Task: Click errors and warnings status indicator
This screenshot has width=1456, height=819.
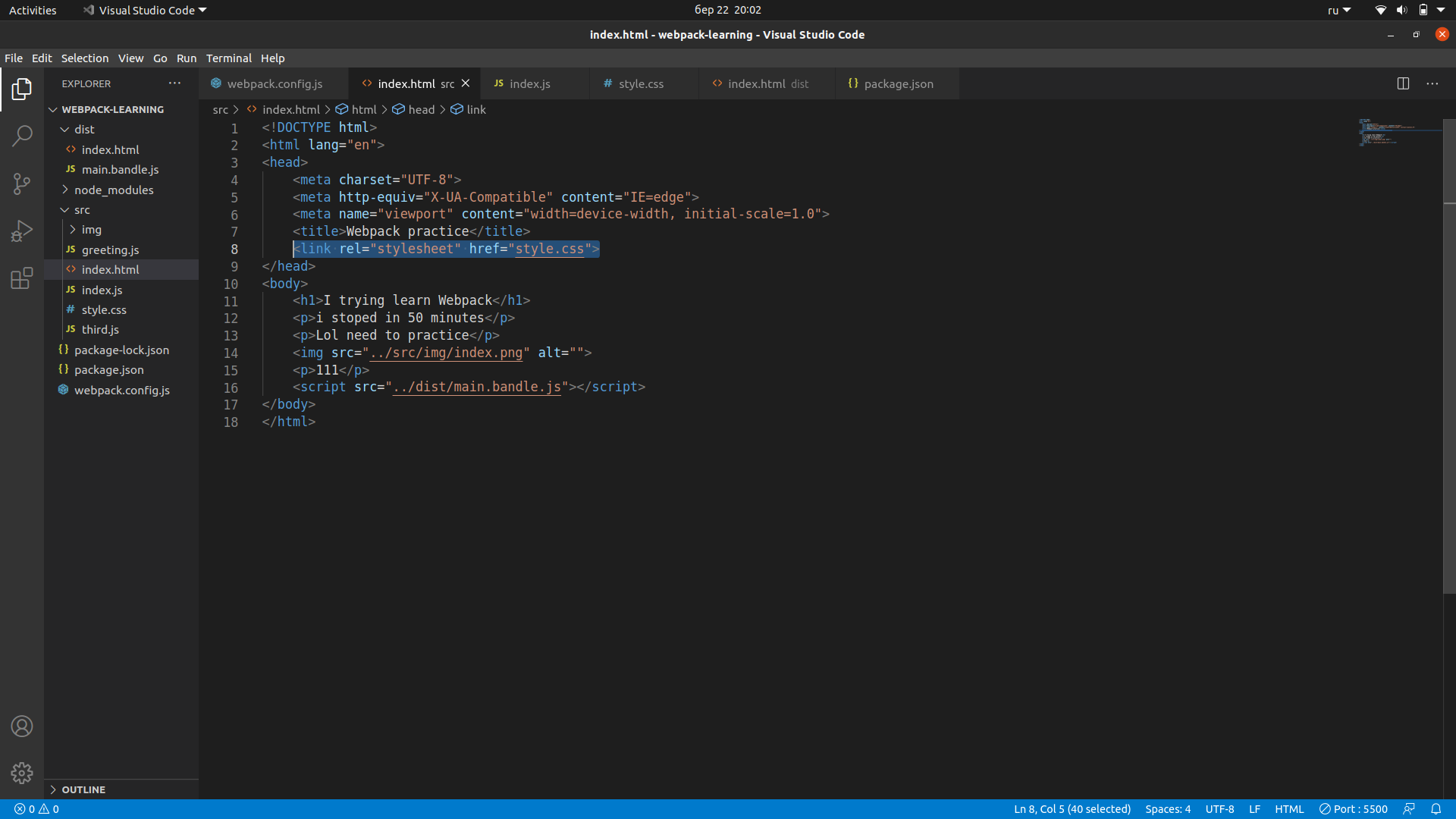Action: 37,809
